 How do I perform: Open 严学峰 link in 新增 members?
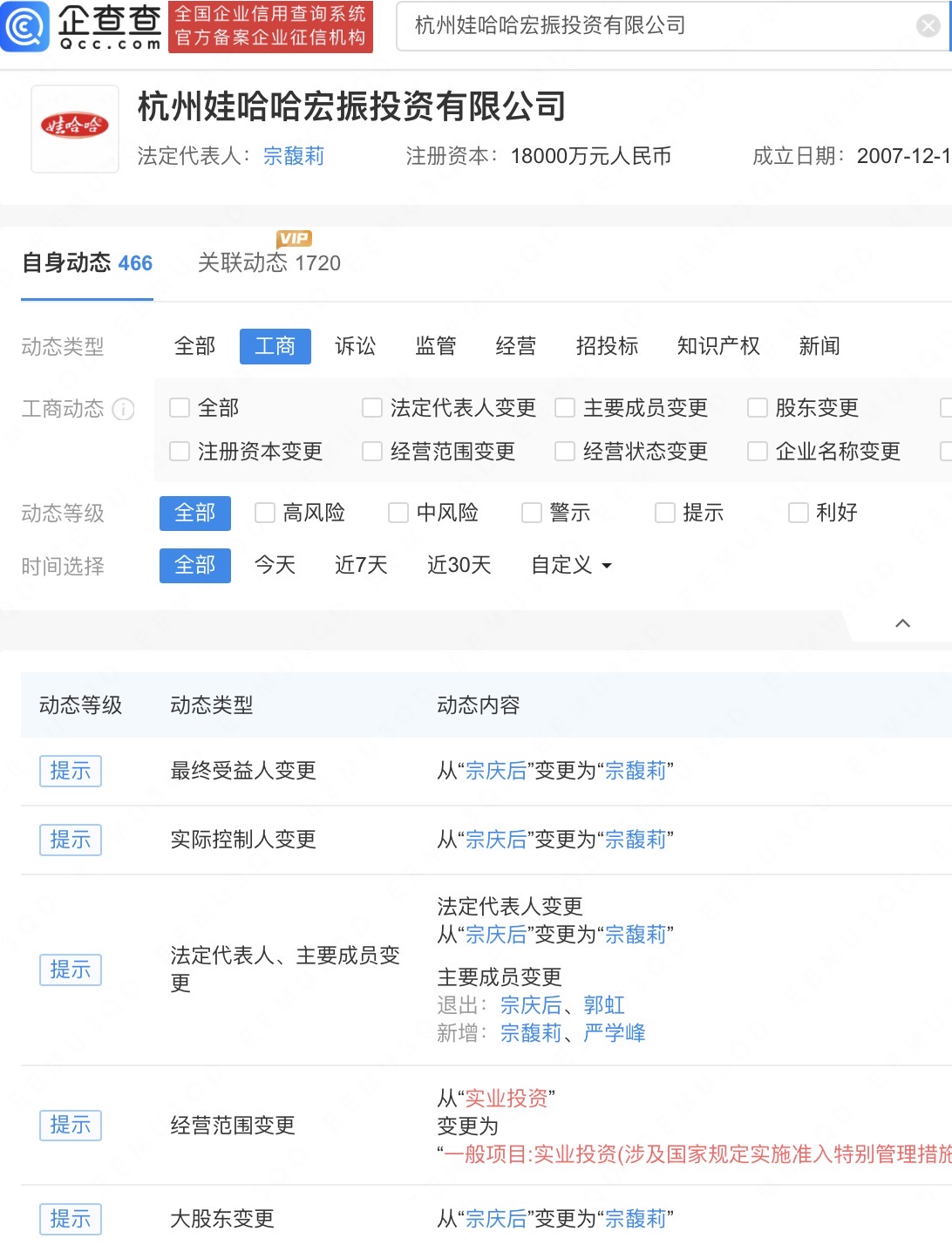[x=615, y=1033]
